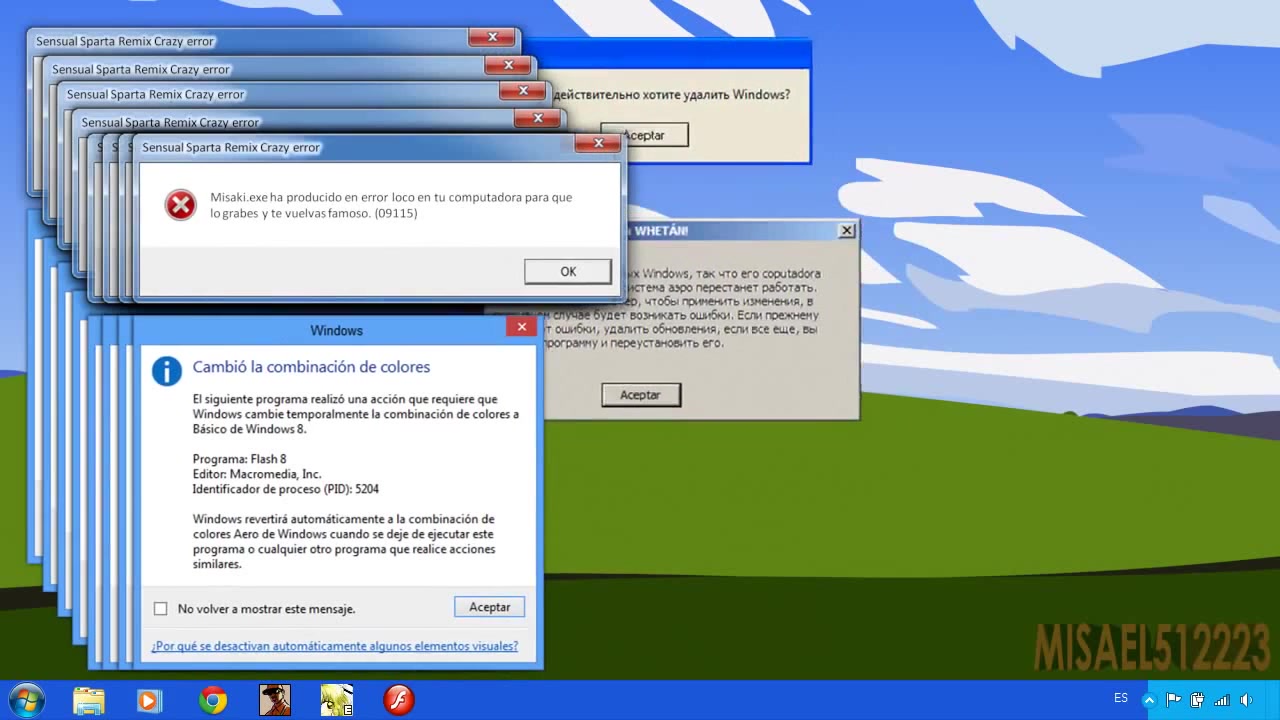The width and height of the screenshot is (1280, 720).
Task: Open the Windows Start orb
Action: [25, 700]
